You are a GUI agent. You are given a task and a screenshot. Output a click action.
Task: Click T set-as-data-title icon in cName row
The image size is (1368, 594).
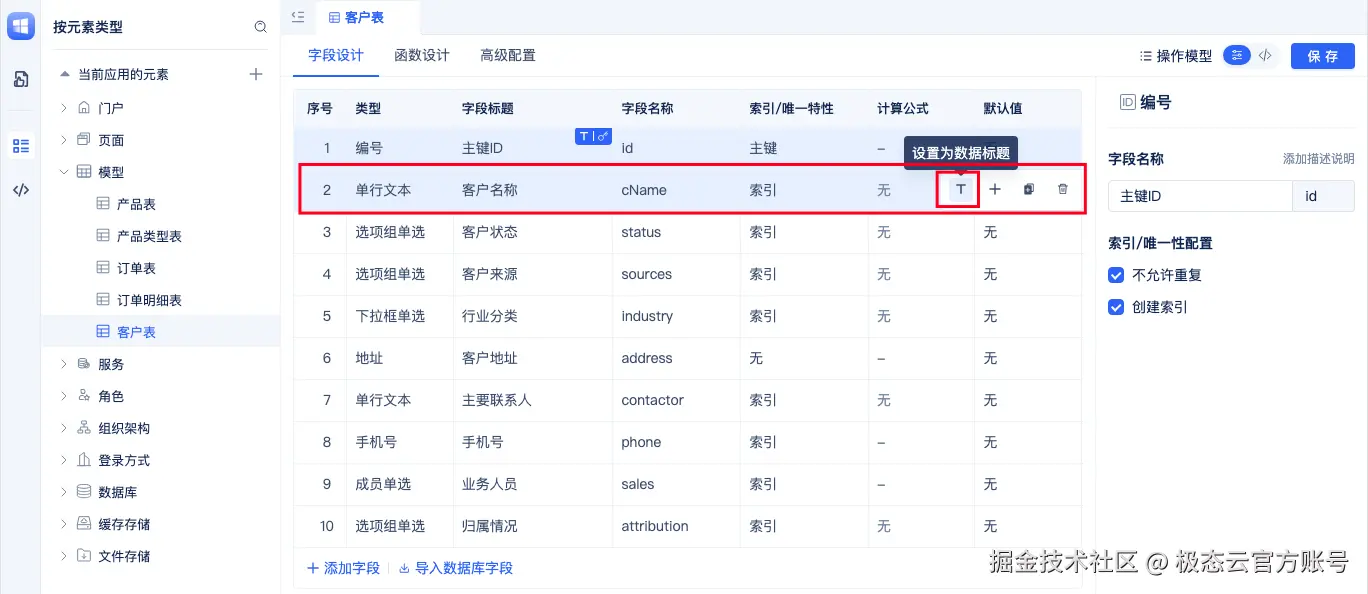[961, 189]
